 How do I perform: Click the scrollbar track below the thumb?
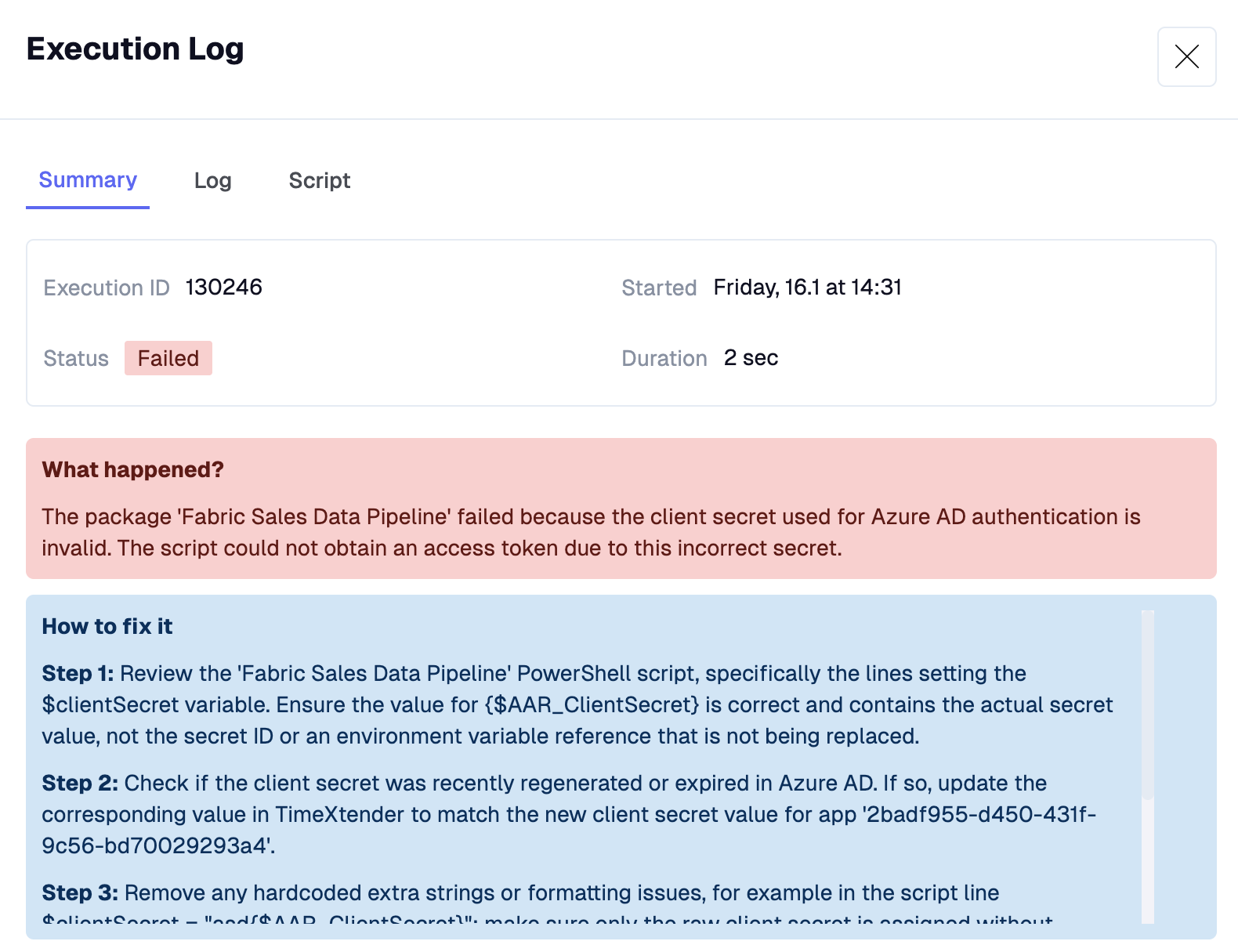point(1148,862)
